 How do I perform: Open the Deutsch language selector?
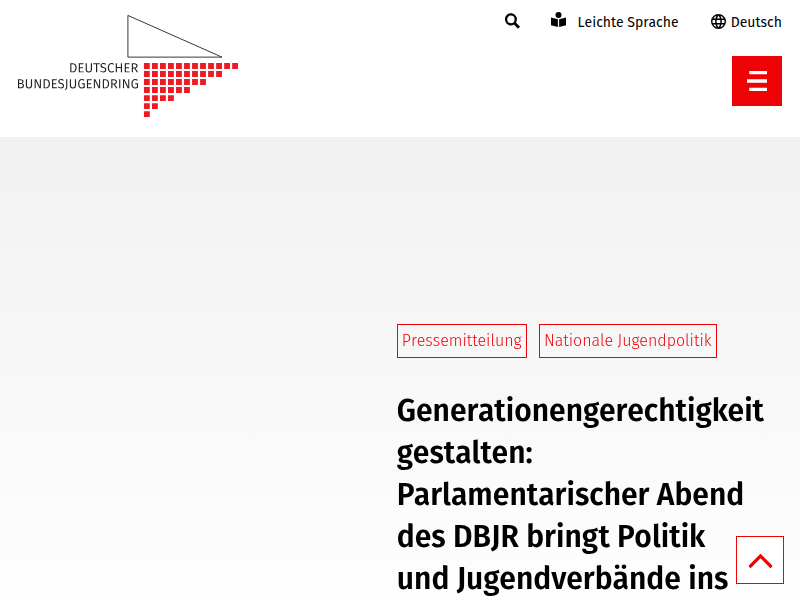pyautogui.click(x=746, y=22)
